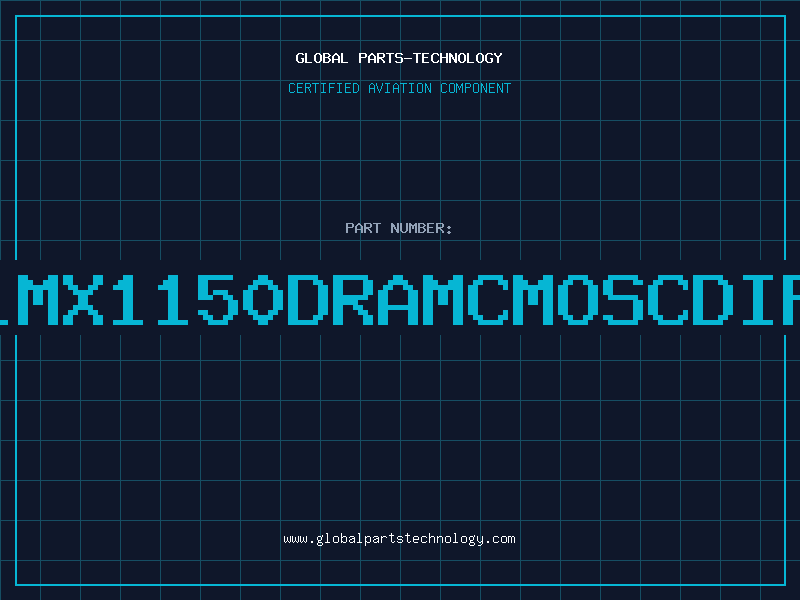Viewport: 800px width, 600px height.
Task: Click the PART NUMBER: label
Action: pyautogui.click(x=399, y=228)
